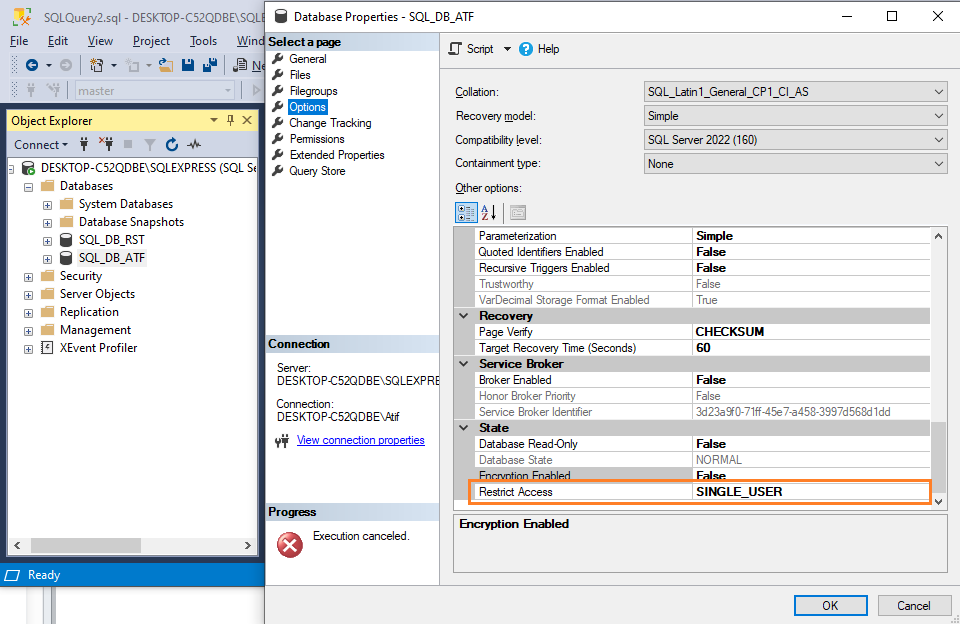Click the greyed Change Connection icon
Image resolution: width=960 pixels, height=624 pixels.
click(54, 91)
